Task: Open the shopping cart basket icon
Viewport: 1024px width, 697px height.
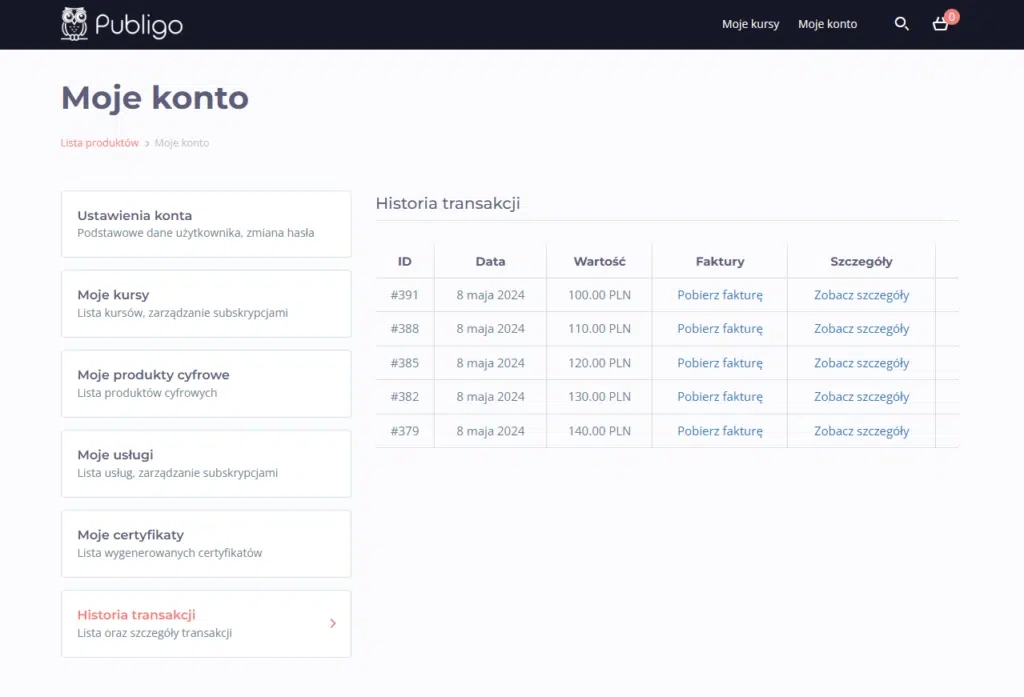Action: click(940, 24)
